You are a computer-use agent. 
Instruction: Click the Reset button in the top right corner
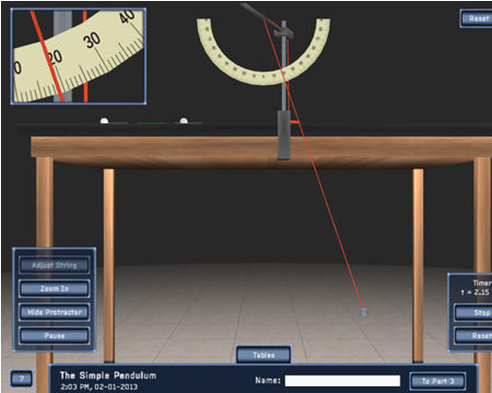pos(476,19)
